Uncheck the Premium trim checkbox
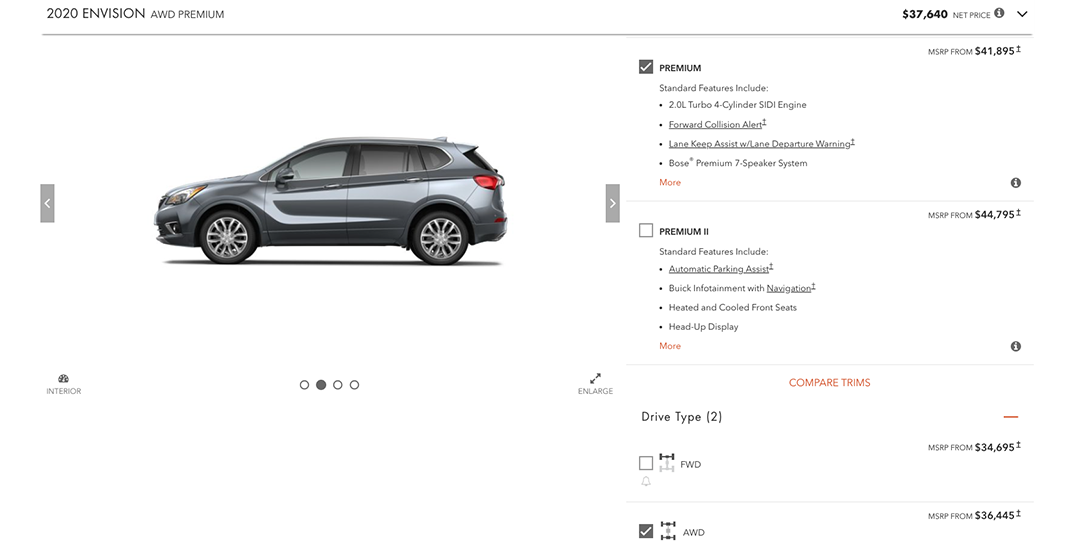 646,68
